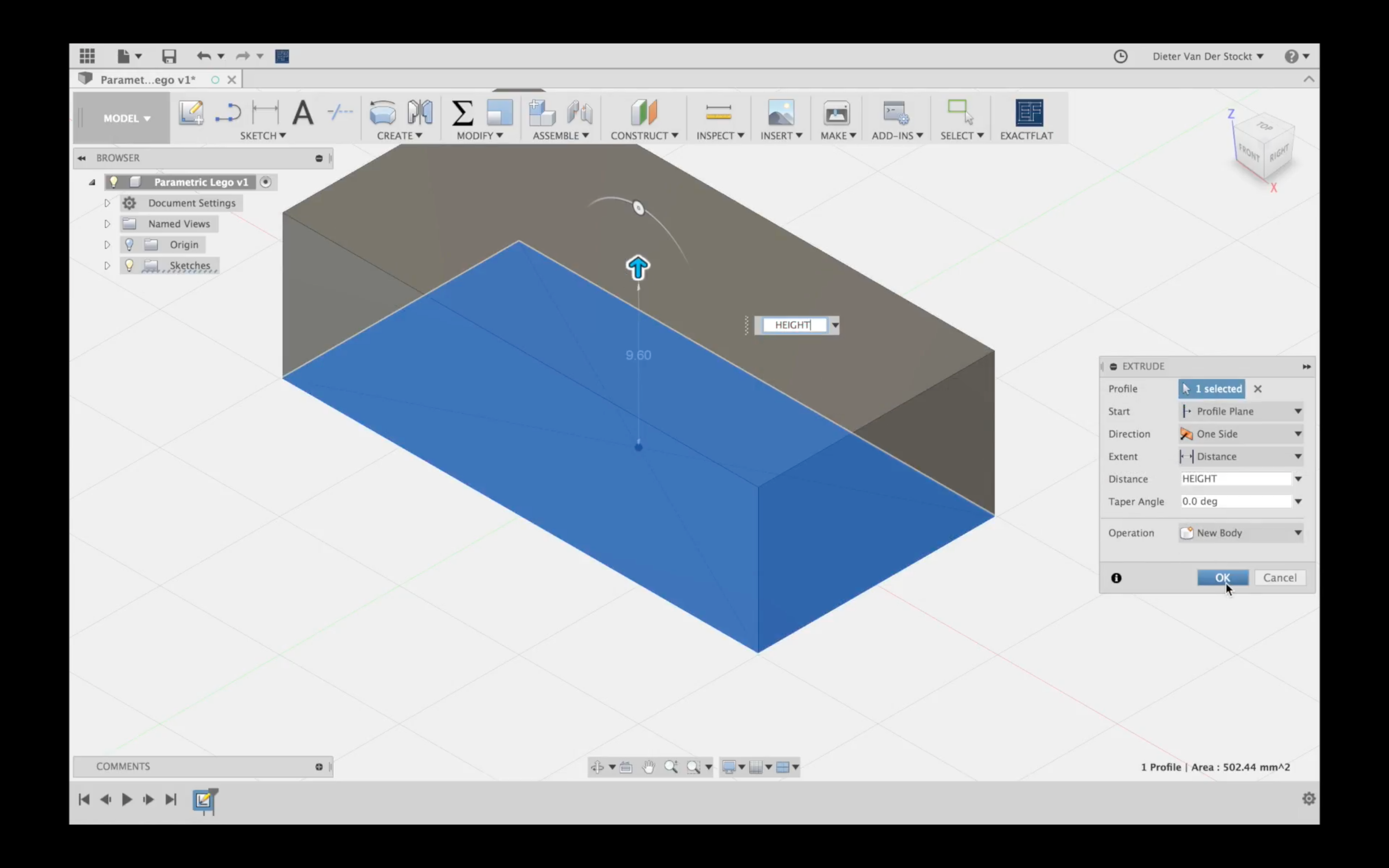Screen dimensions: 1389x868
Task: Toggle Parametric Lego v1 visibility lightbulb
Action: tap(115, 182)
